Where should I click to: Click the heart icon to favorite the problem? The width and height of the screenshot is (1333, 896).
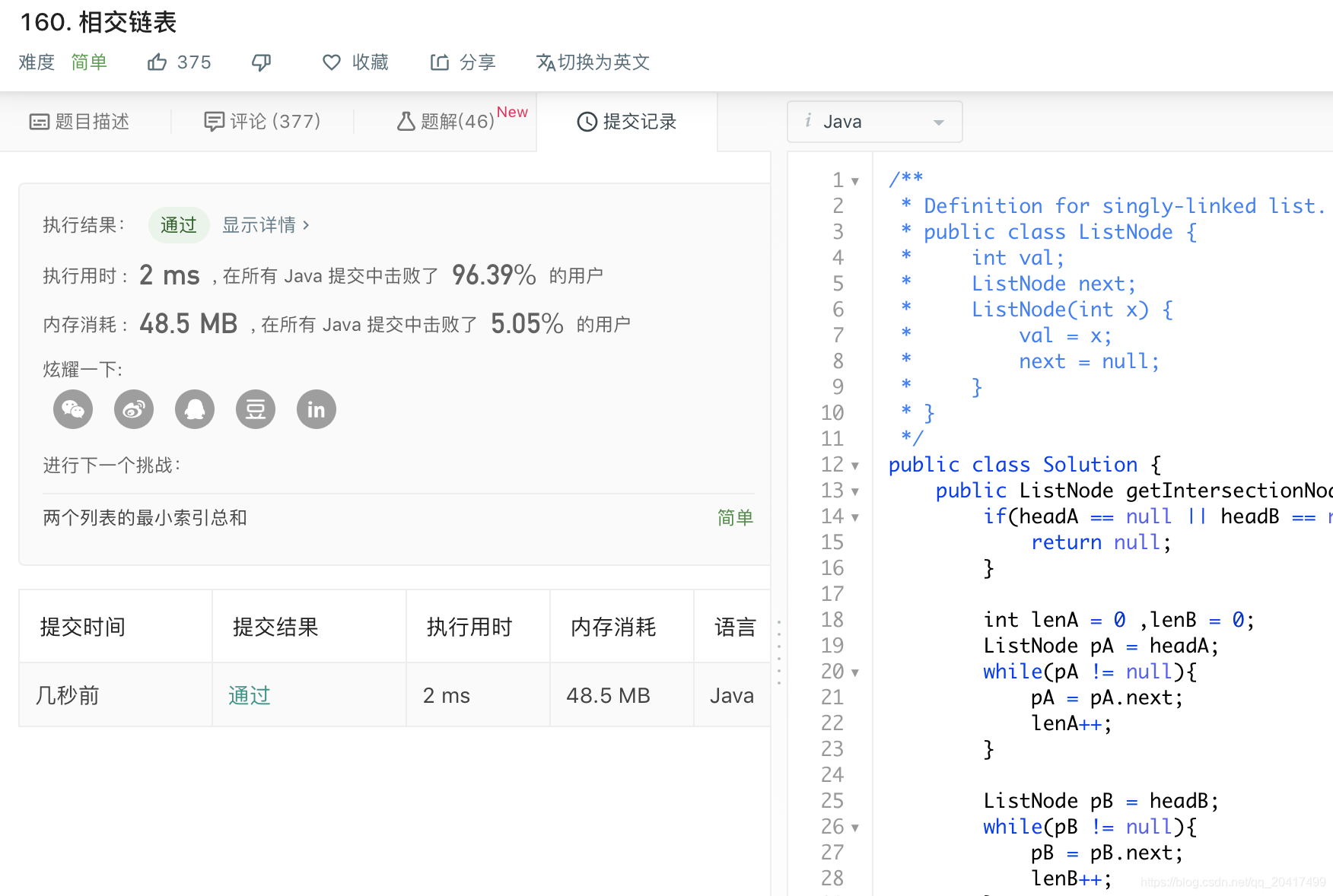click(x=332, y=62)
